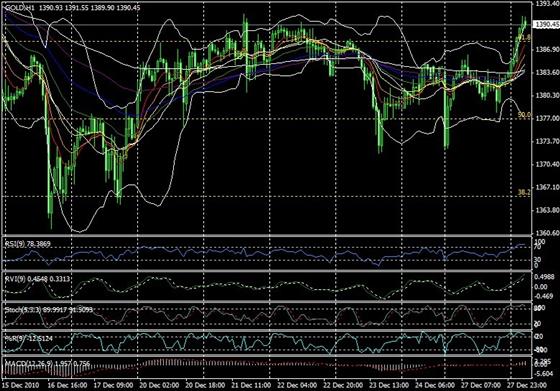Click the 27 Dec 23:00 time label
The image size is (560, 391).
pyautogui.click(x=526, y=386)
